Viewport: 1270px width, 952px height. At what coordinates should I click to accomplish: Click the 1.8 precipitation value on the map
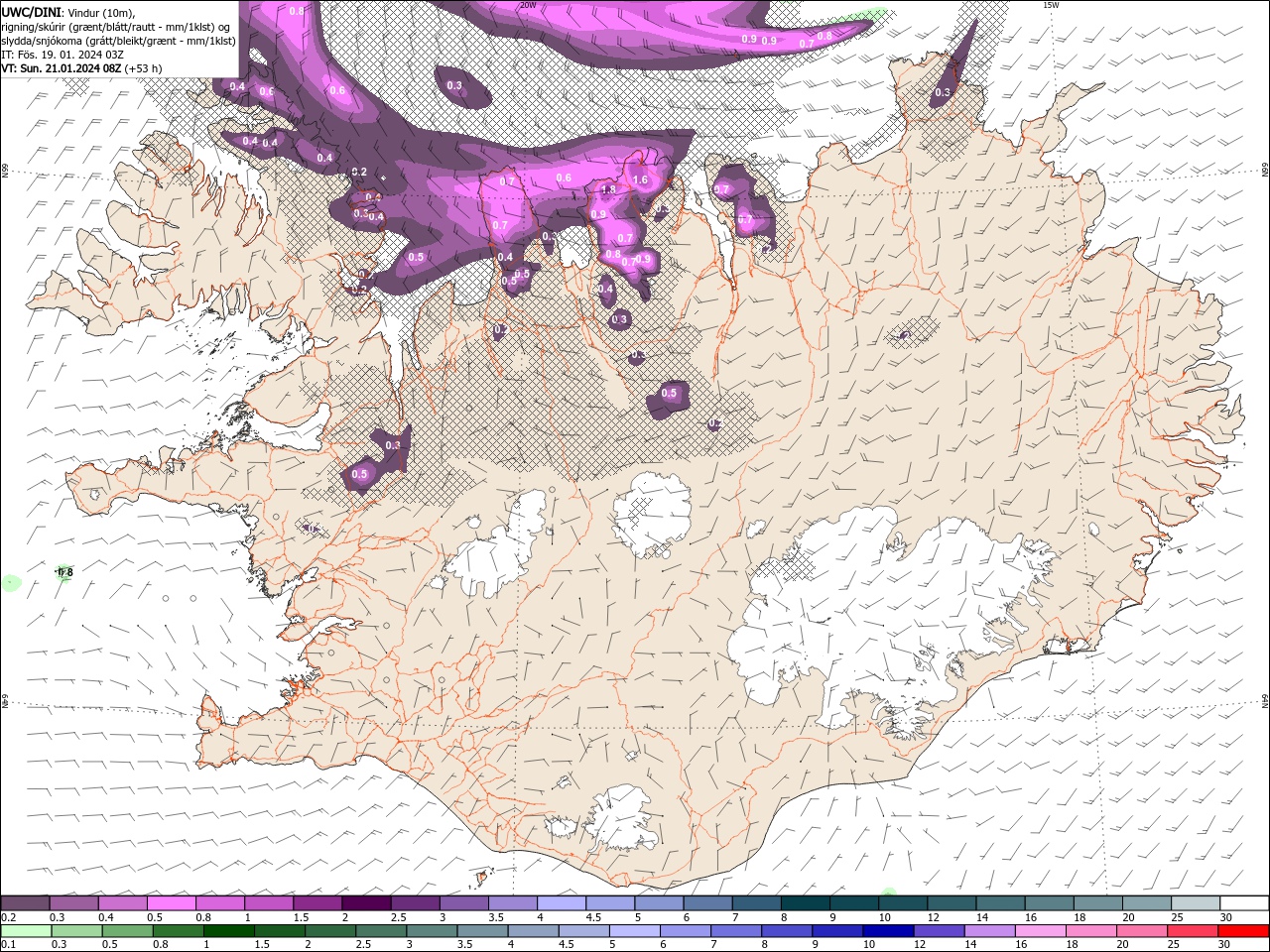click(608, 189)
